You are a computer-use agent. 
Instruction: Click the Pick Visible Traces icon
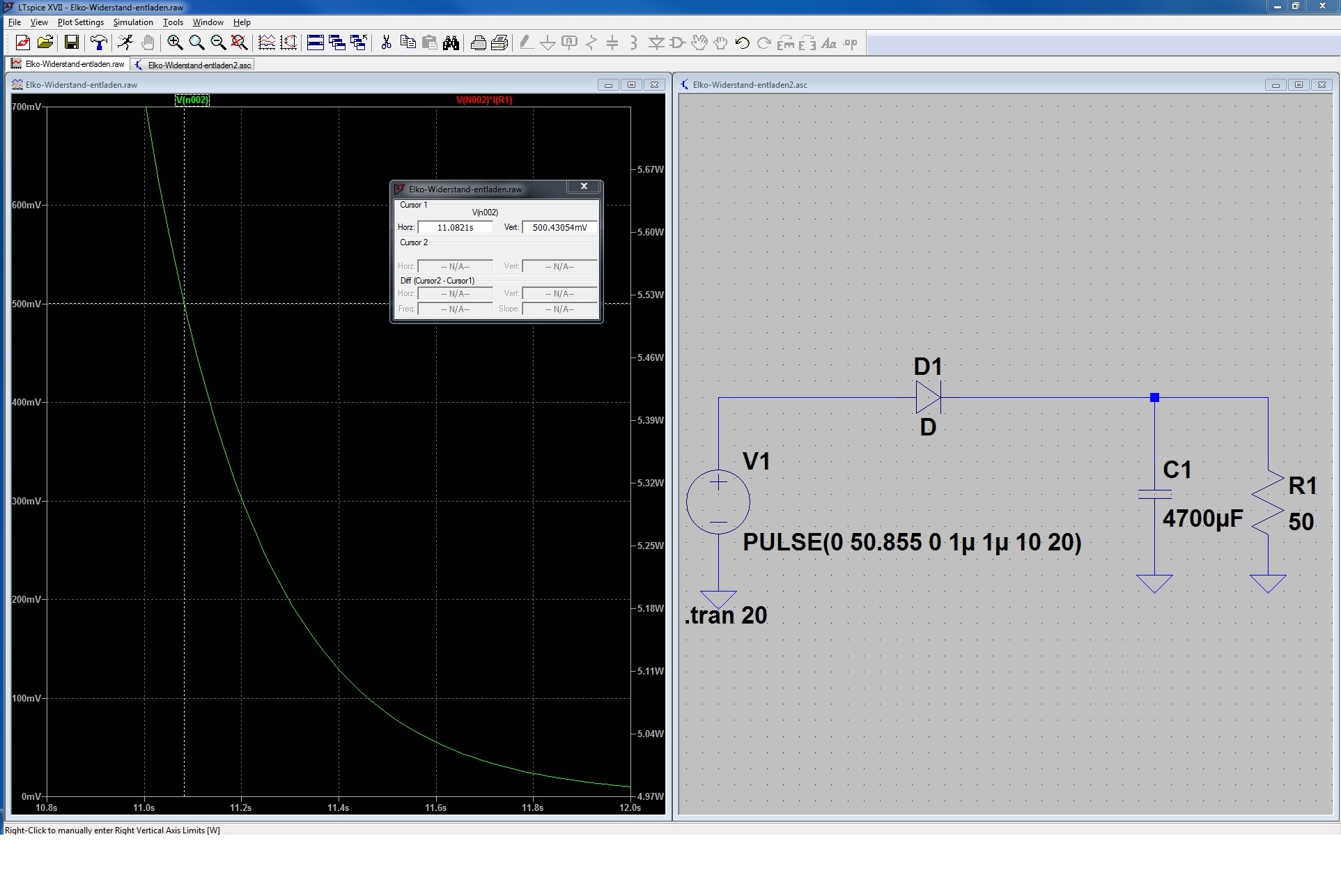[266, 43]
